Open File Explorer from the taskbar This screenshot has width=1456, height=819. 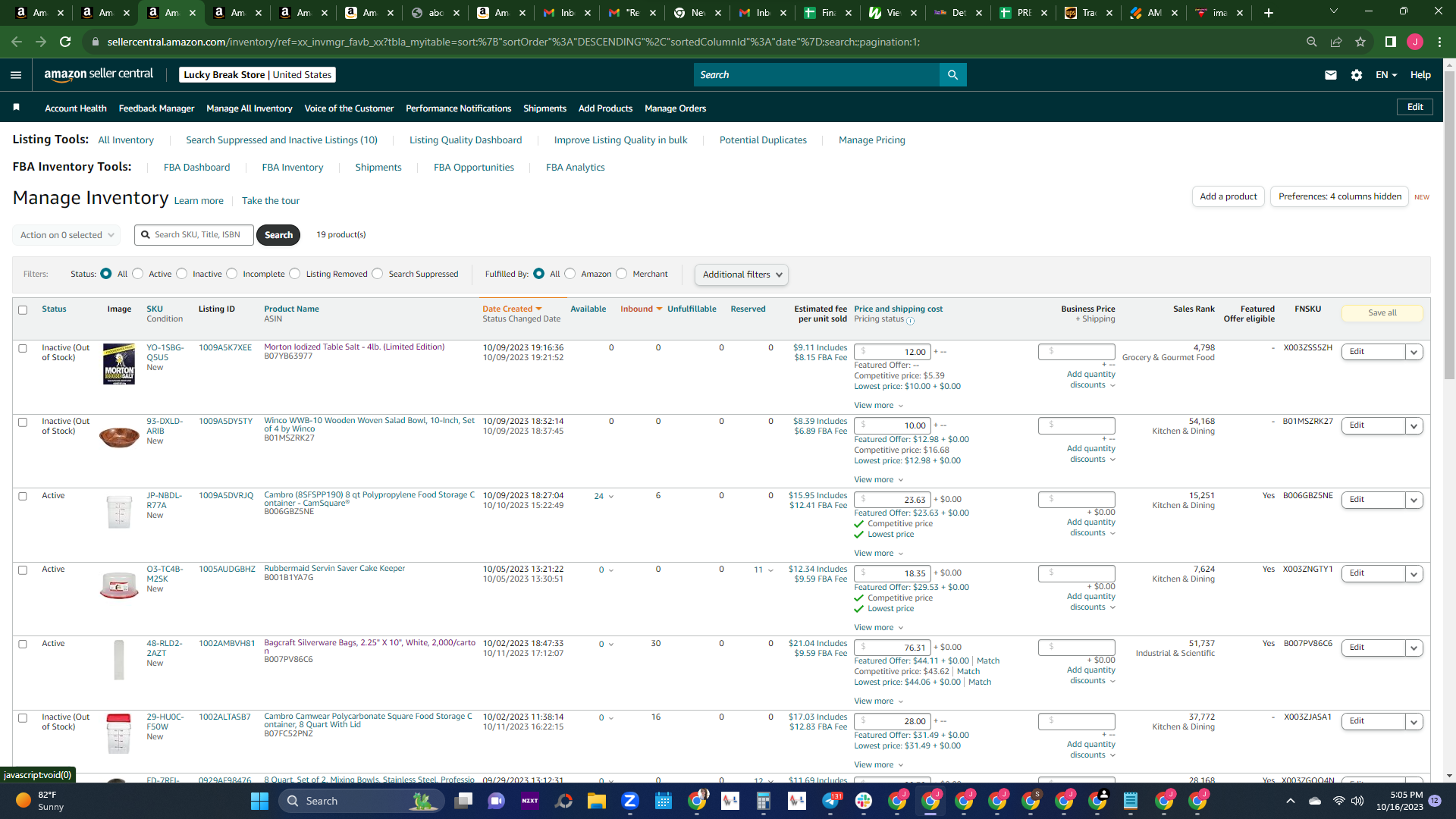point(596,801)
